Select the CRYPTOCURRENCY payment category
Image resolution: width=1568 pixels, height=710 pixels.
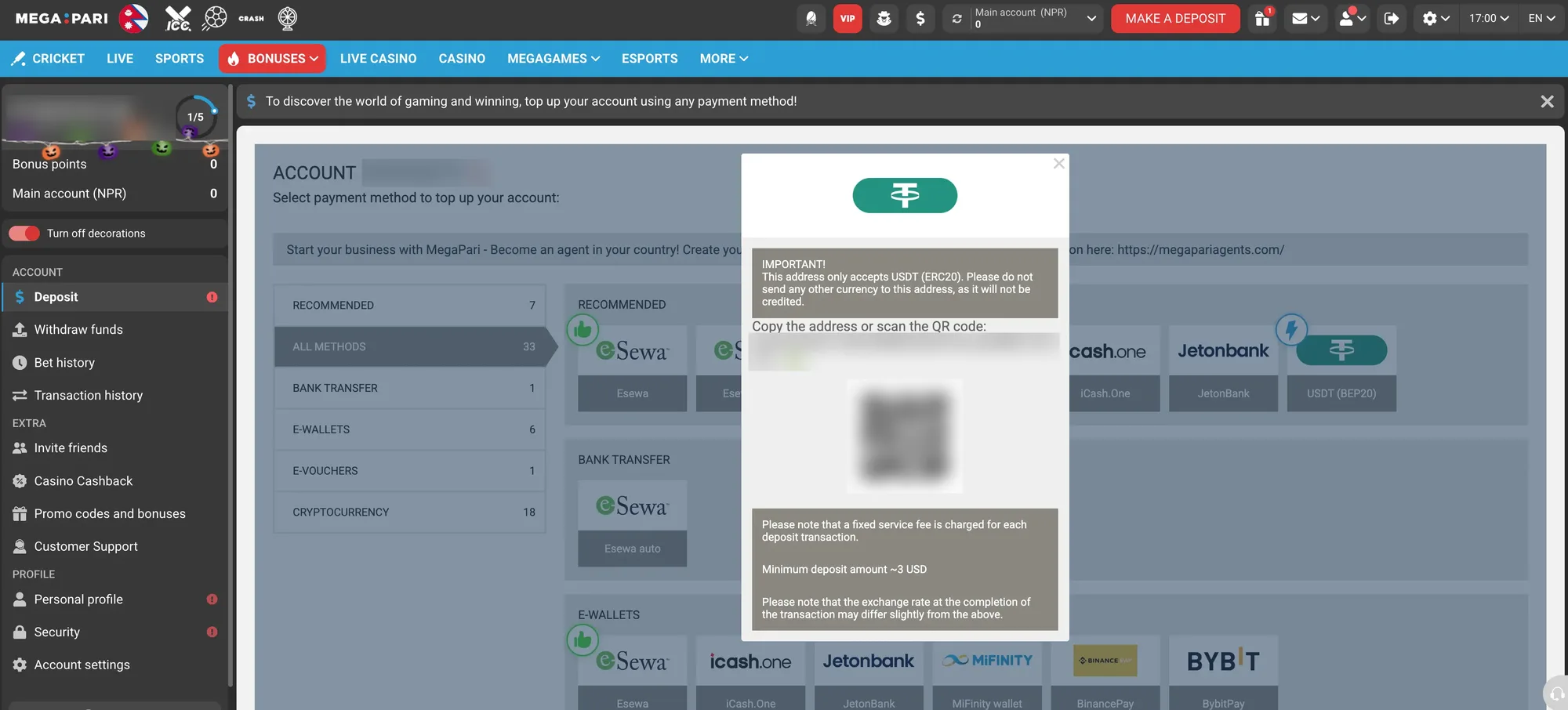pos(409,513)
